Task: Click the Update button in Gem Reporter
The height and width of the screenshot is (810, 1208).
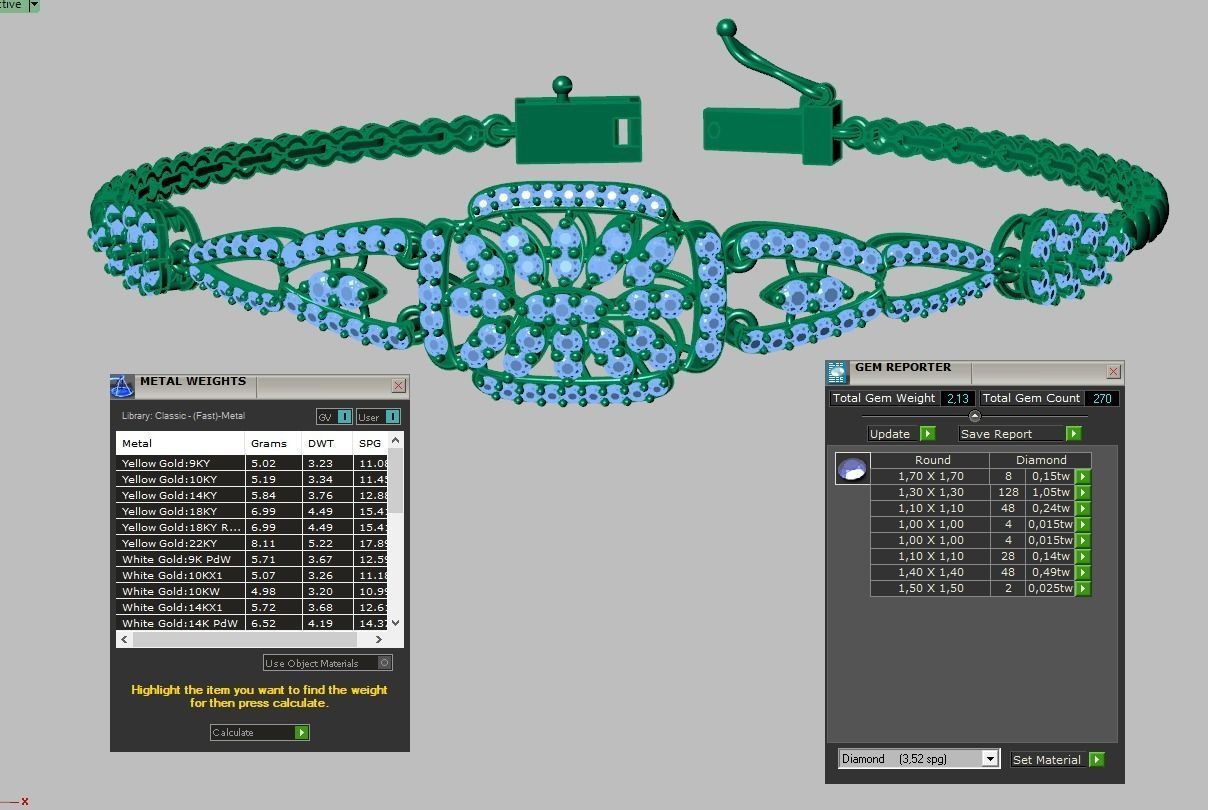Action: [x=902, y=434]
